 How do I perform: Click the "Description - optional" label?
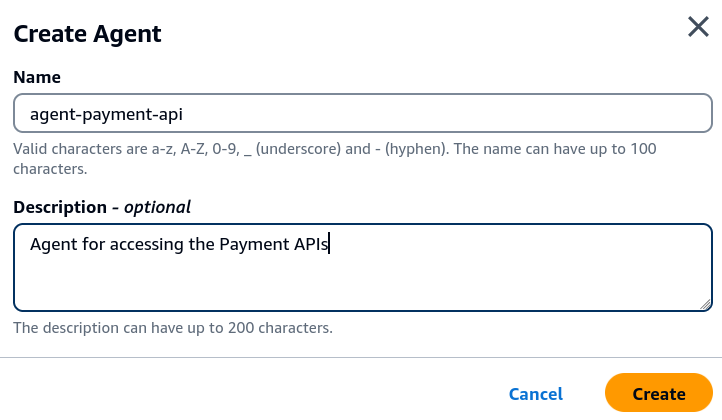[102, 207]
